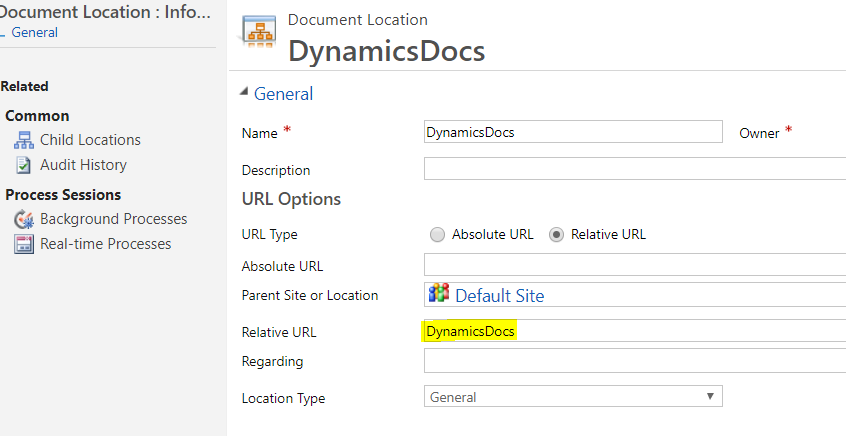Screen dimensions: 846x436
Task: Click the Document Location entity header icon
Action: [x=259, y=38]
